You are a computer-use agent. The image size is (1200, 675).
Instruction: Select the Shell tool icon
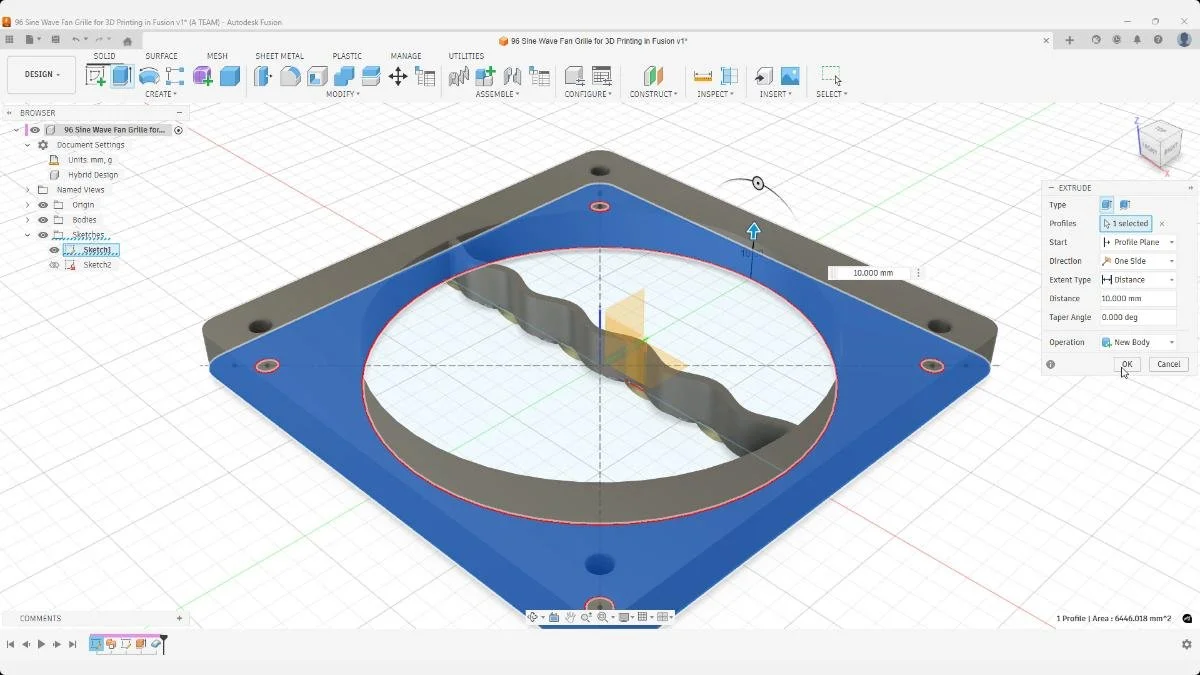click(x=317, y=76)
